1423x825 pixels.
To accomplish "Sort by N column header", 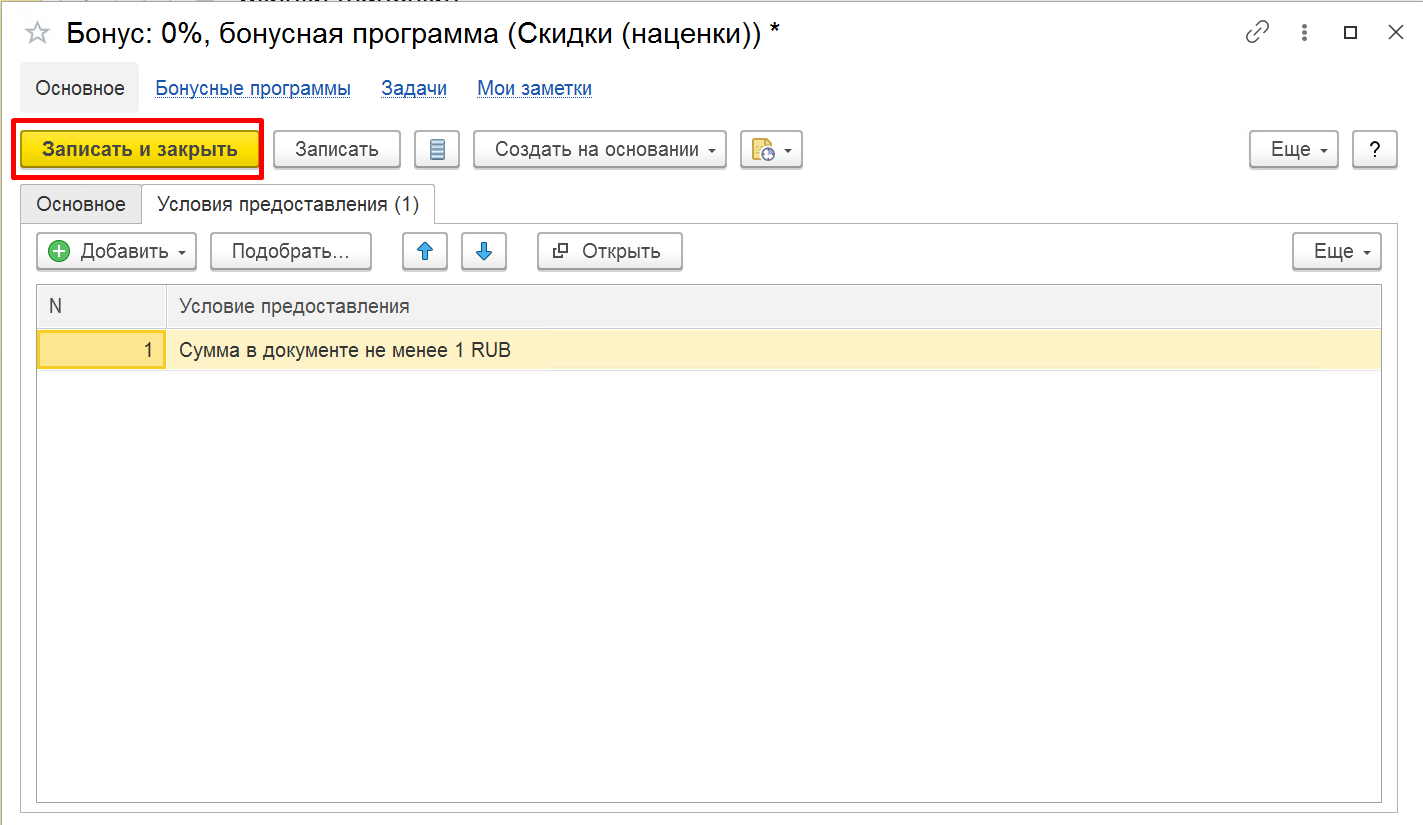I will pyautogui.click(x=102, y=306).
